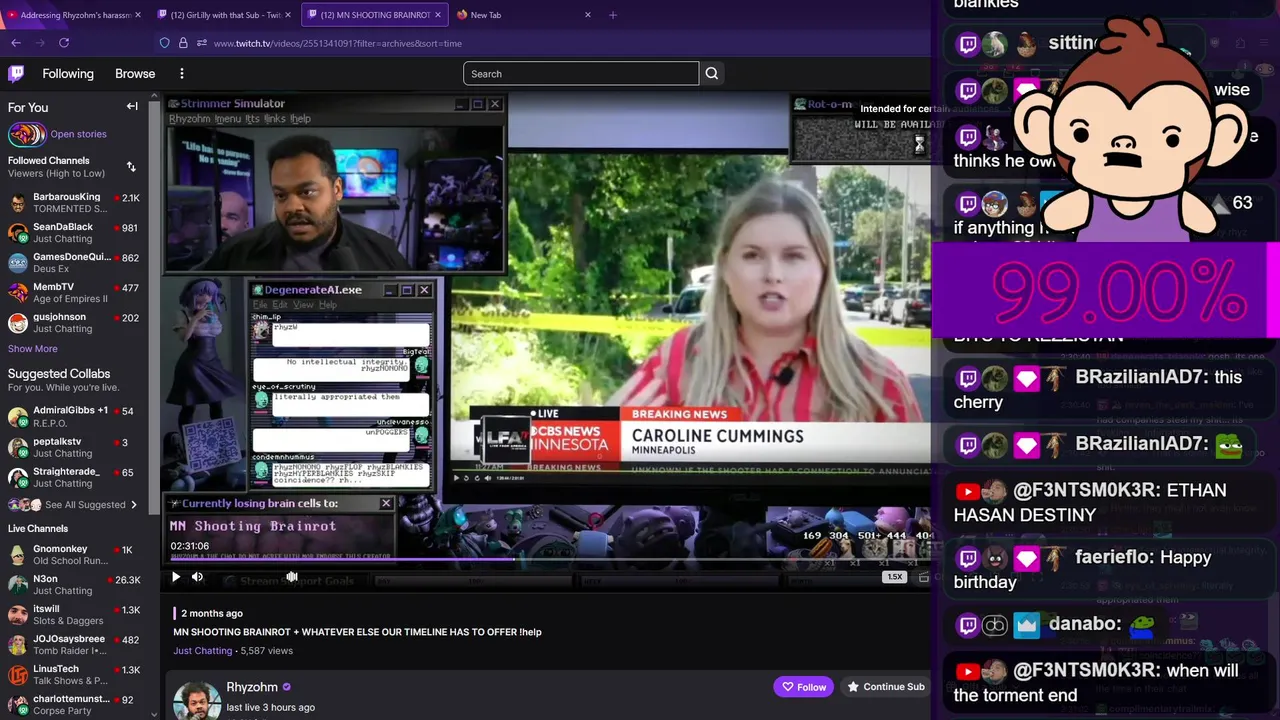Open Straighterade_ channel avatar
The height and width of the screenshot is (720, 1280).
pyautogui.click(x=17, y=477)
